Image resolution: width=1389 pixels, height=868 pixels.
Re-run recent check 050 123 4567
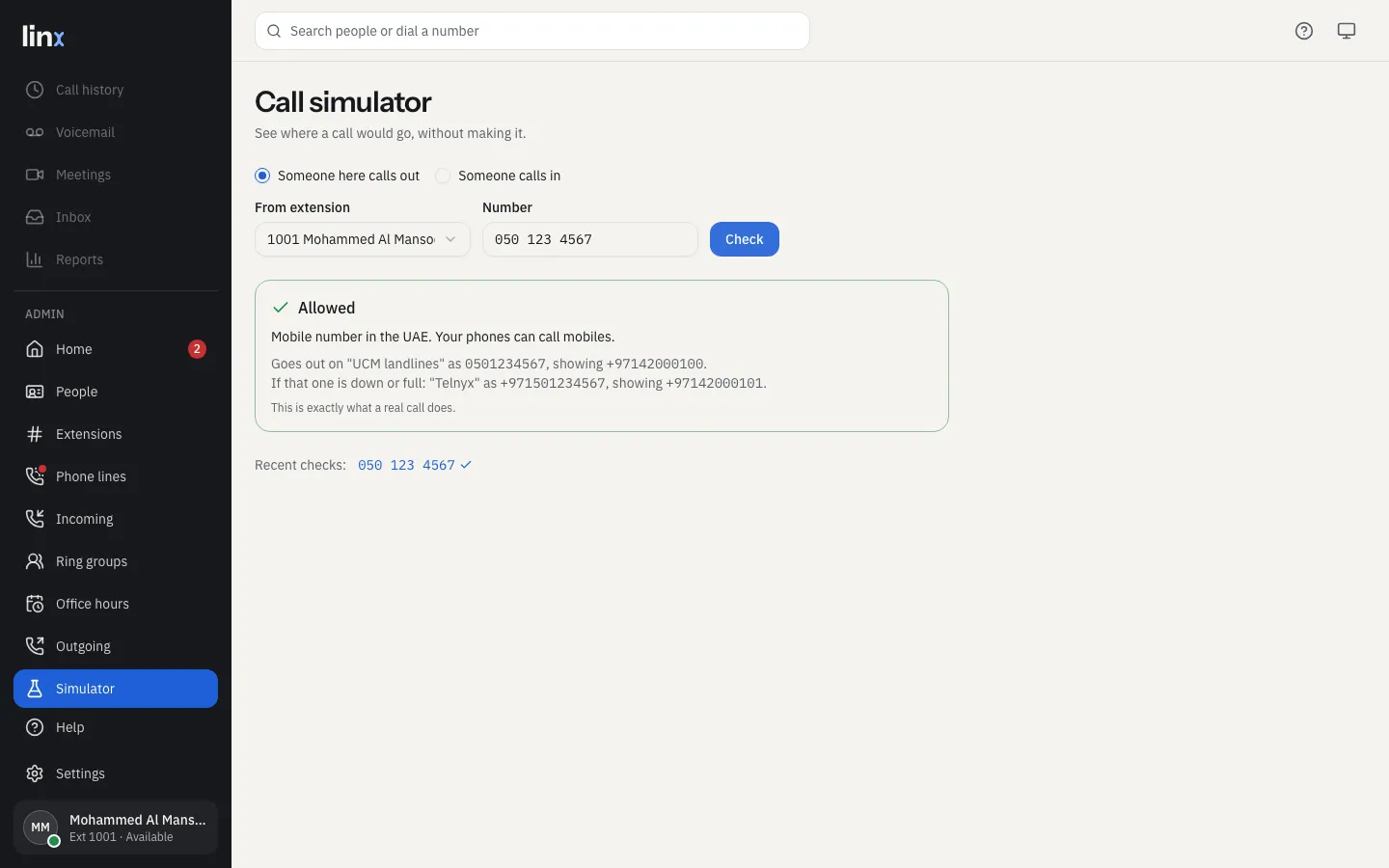415,465
